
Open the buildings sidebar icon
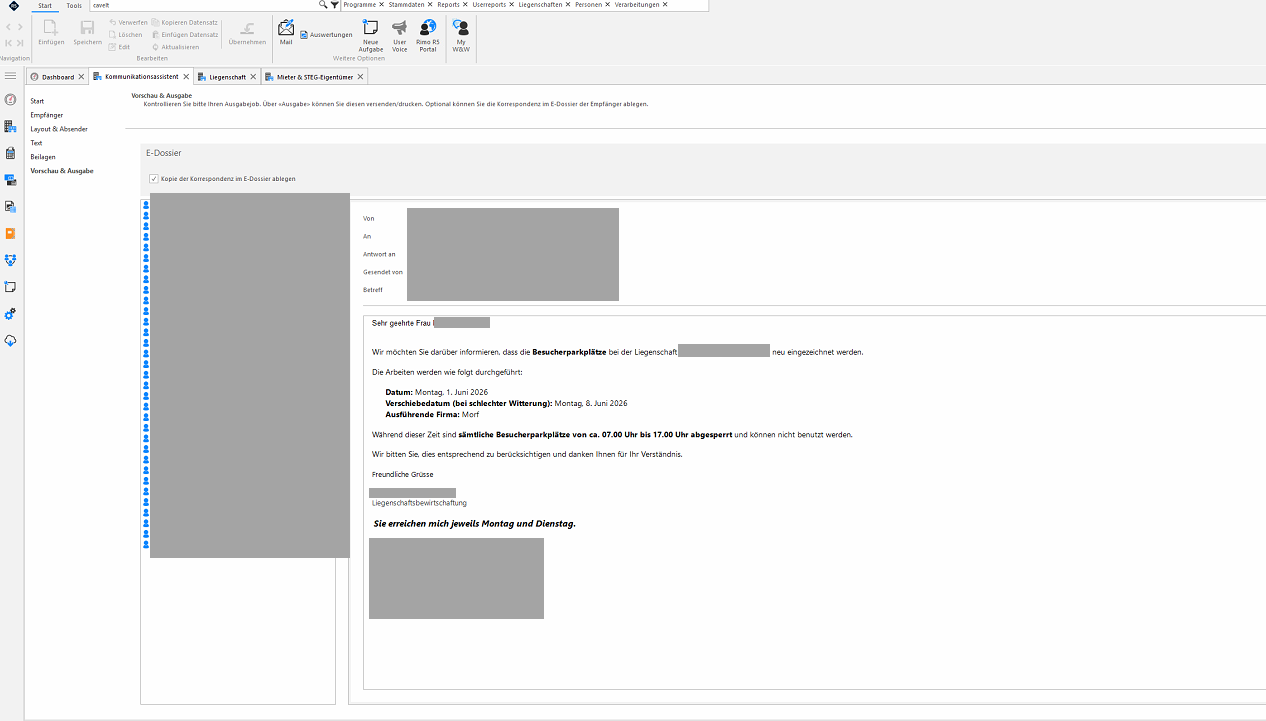click(x=10, y=127)
